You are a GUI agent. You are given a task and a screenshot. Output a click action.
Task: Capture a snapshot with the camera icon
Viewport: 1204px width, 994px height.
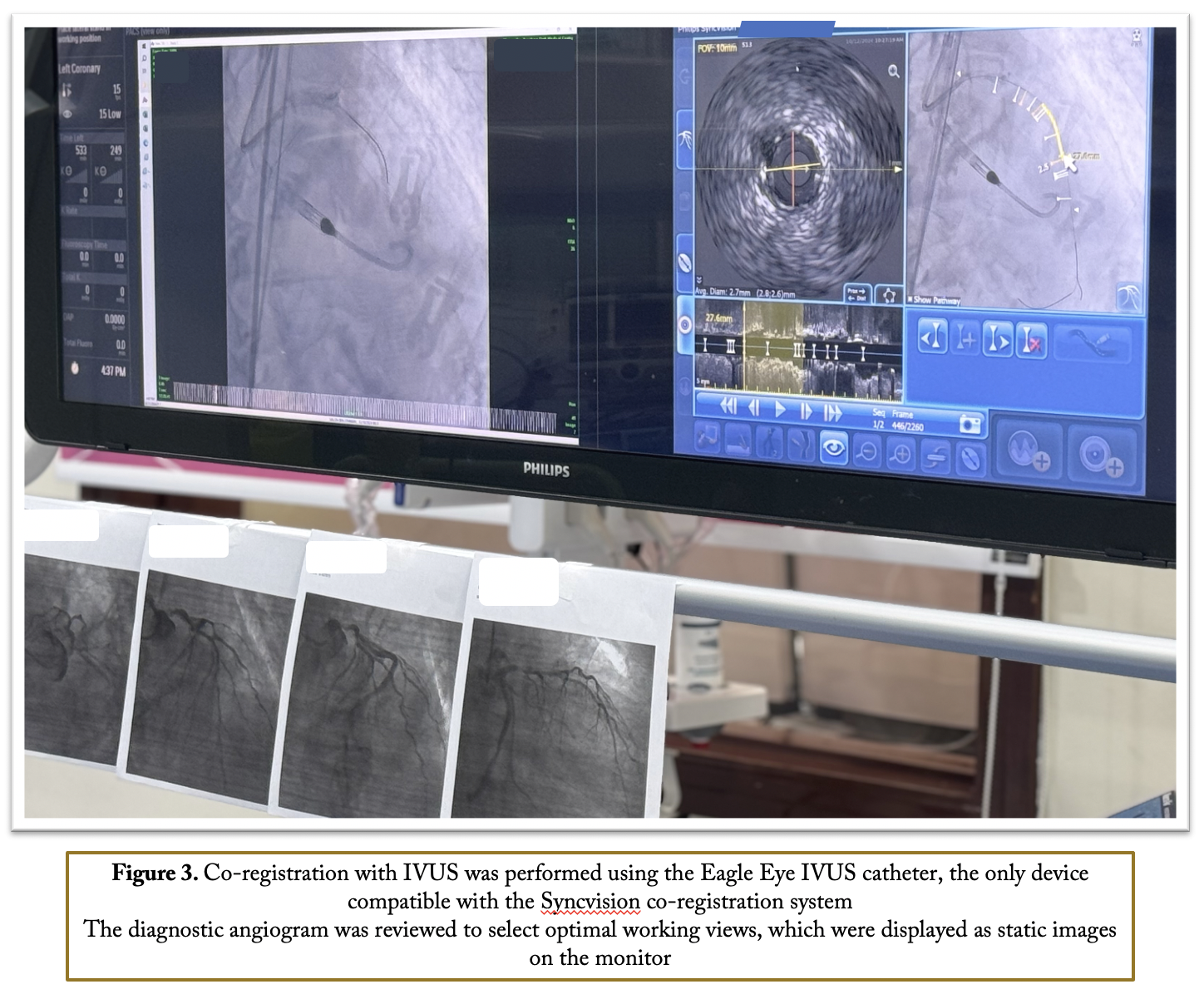click(970, 425)
